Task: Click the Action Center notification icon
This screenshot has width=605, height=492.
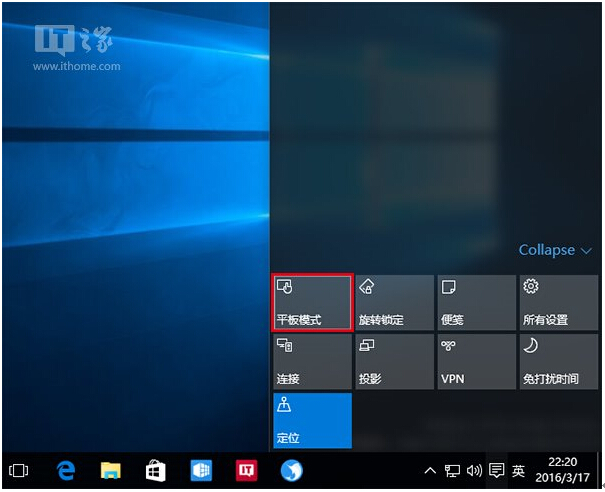Action: click(x=496, y=470)
